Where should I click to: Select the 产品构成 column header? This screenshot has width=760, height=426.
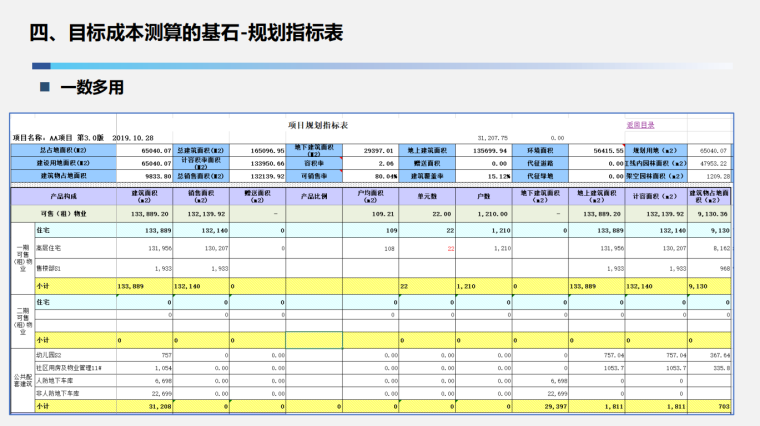(64, 197)
